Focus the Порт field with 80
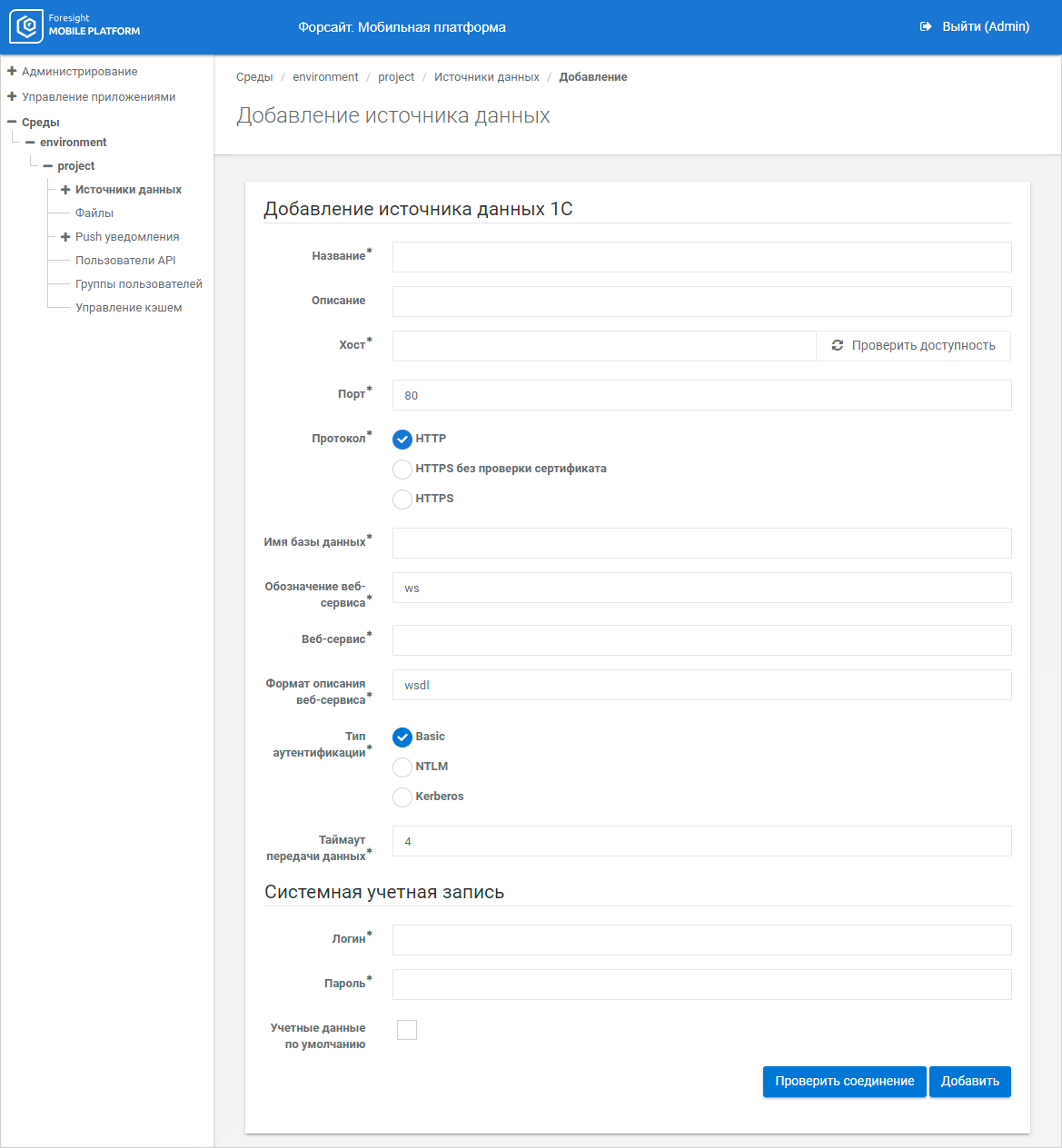 click(x=702, y=395)
